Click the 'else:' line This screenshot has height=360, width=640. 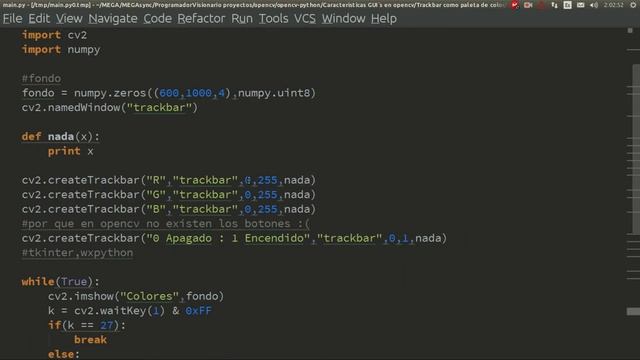click(x=64, y=354)
